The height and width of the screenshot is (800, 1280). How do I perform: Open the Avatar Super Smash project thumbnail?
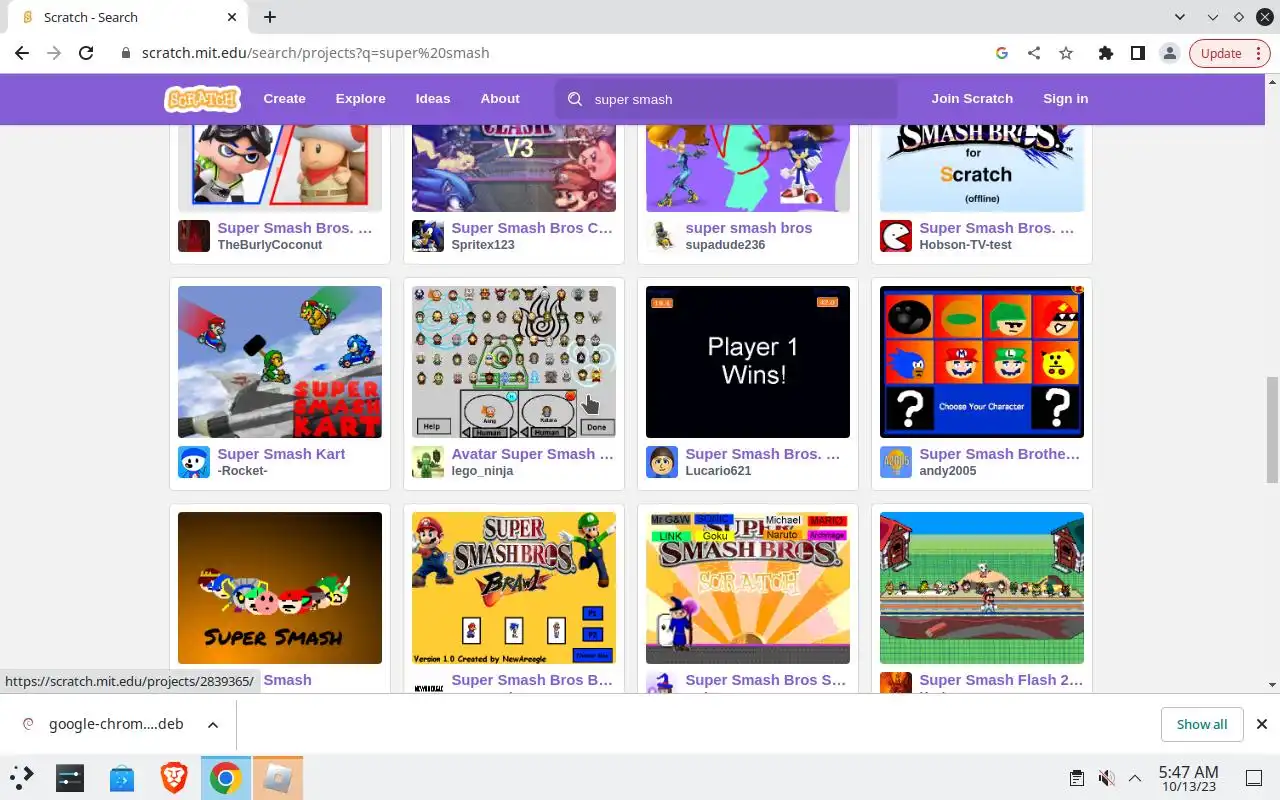[x=514, y=362]
